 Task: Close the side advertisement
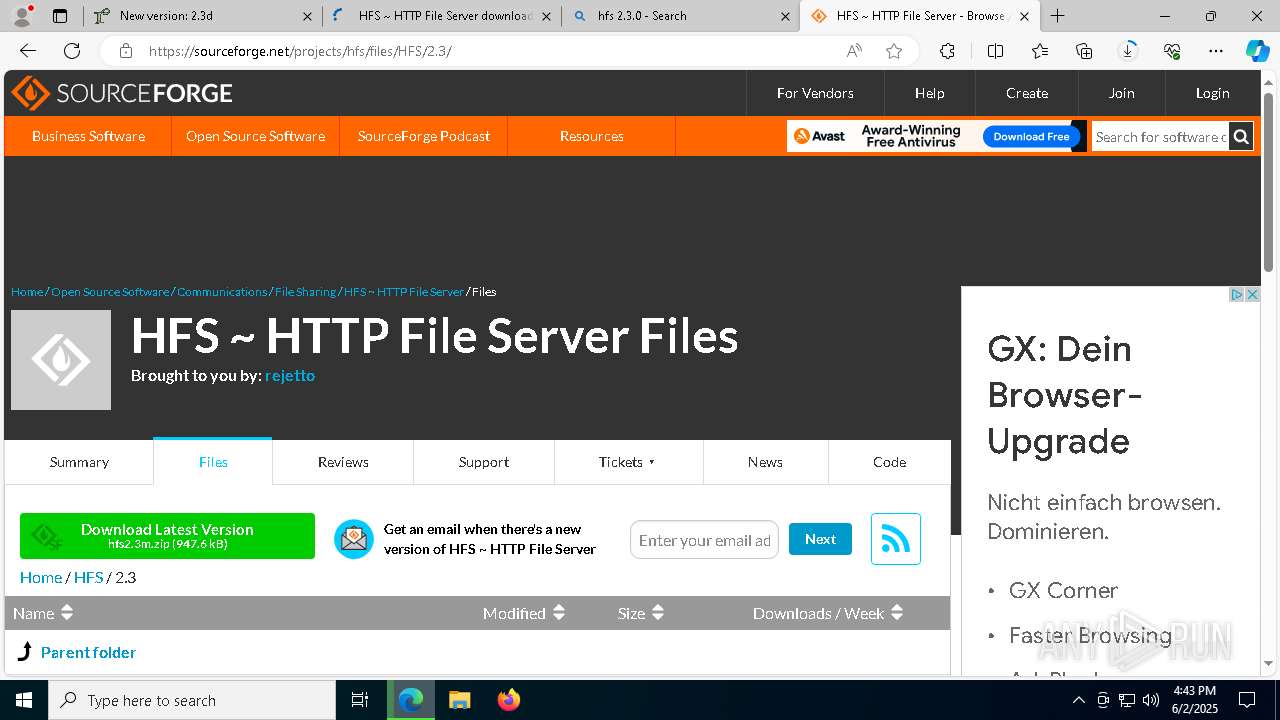tap(1252, 294)
